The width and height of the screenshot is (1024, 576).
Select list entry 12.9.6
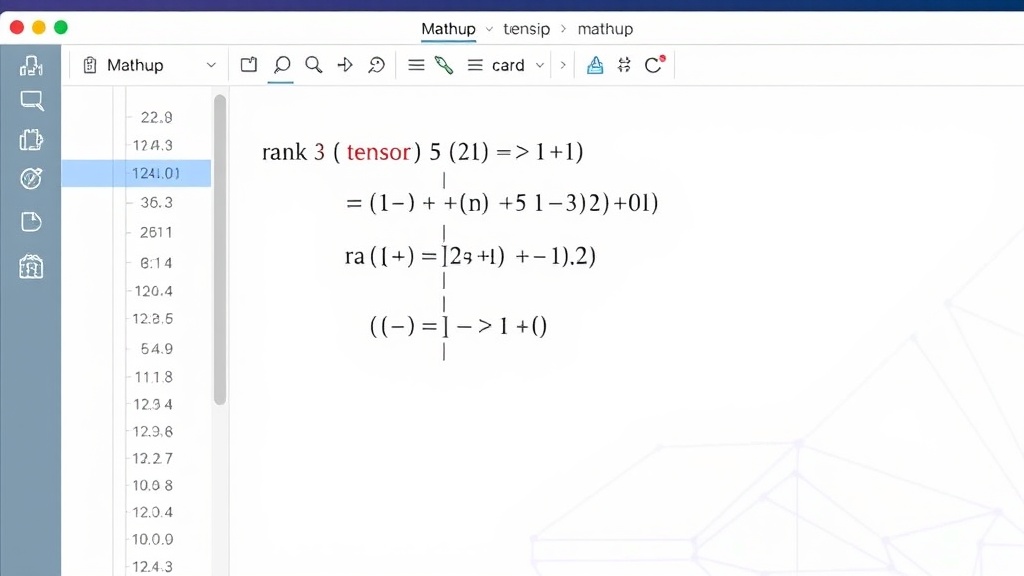point(153,432)
